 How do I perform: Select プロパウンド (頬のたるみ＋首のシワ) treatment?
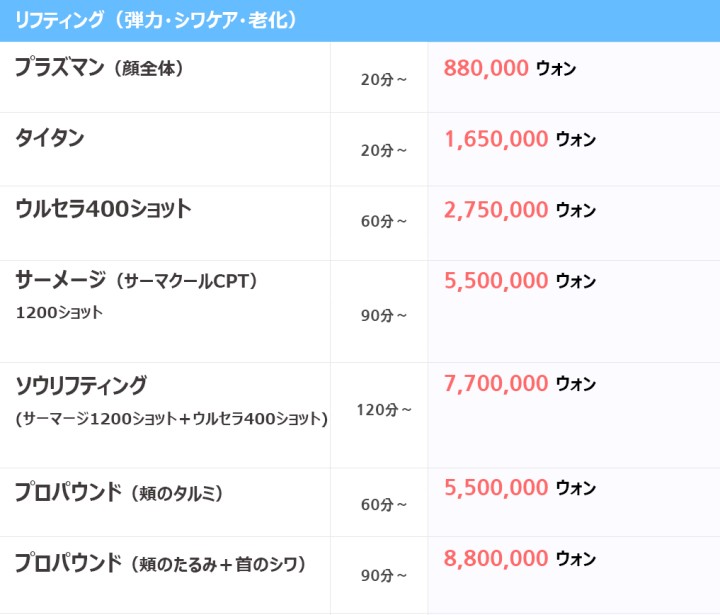160,564
